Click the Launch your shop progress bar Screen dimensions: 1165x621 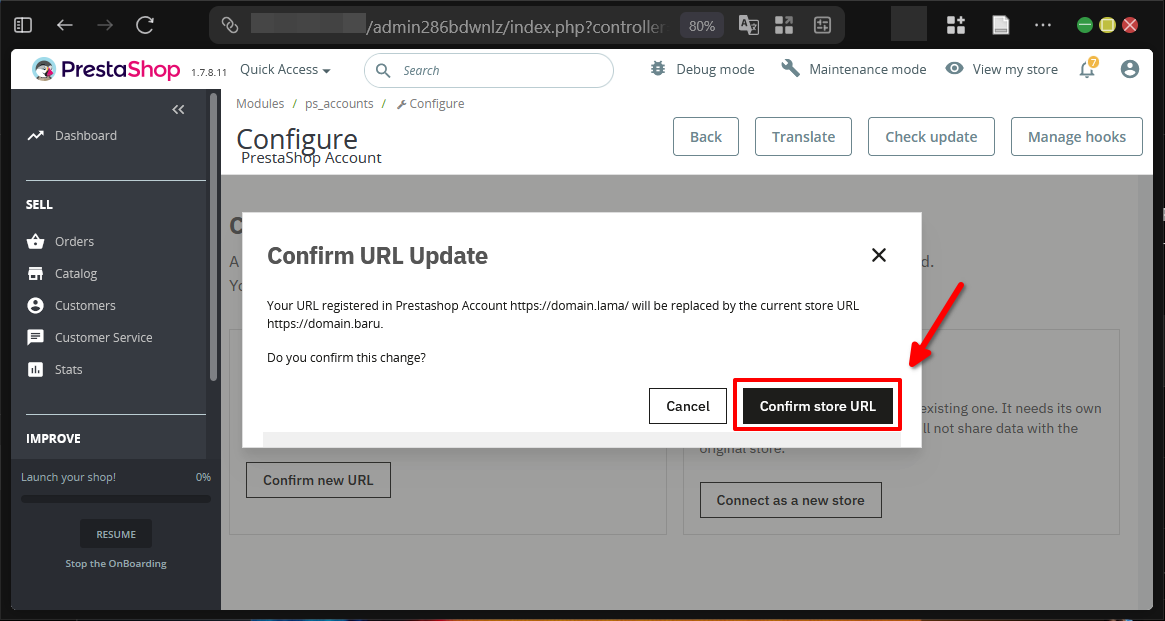pyautogui.click(x=116, y=498)
